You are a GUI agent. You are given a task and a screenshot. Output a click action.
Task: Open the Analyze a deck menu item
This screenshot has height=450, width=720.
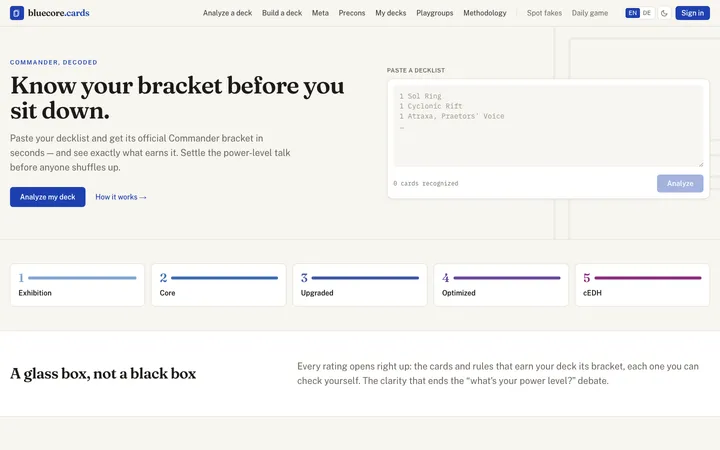tap(227, 13)
